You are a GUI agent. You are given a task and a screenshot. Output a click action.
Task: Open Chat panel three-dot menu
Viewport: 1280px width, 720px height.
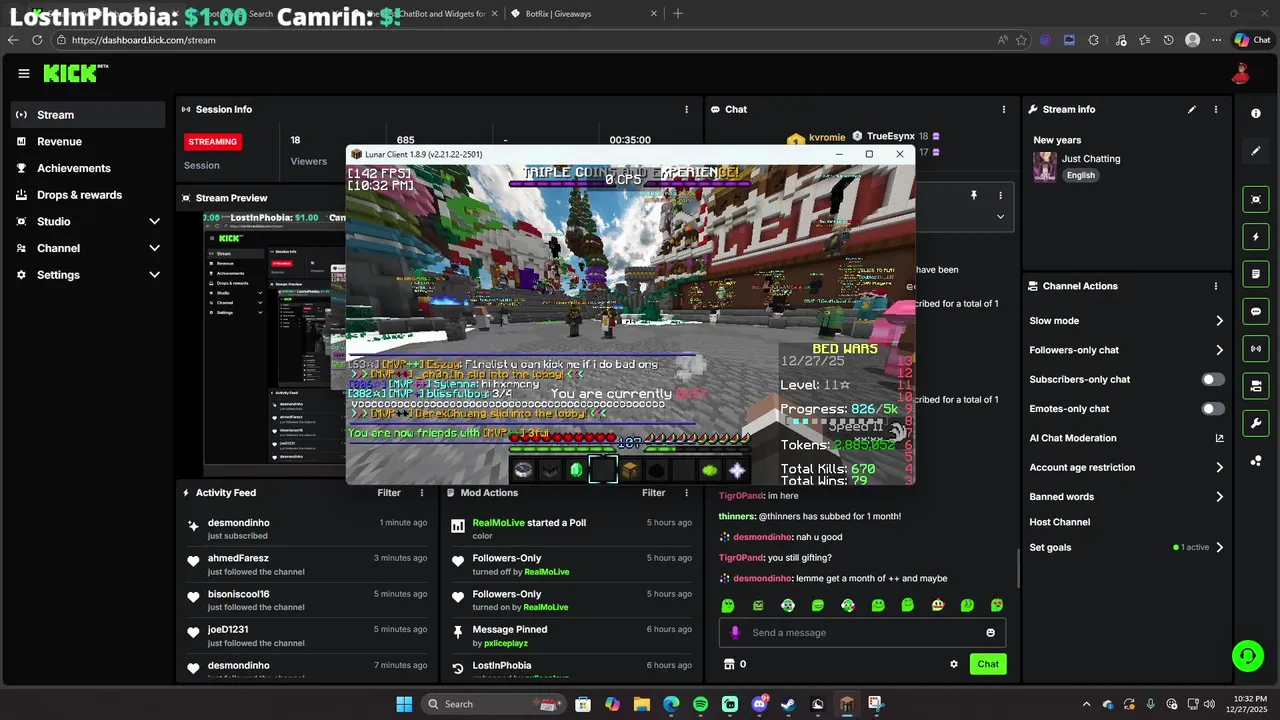[1004, 109]
